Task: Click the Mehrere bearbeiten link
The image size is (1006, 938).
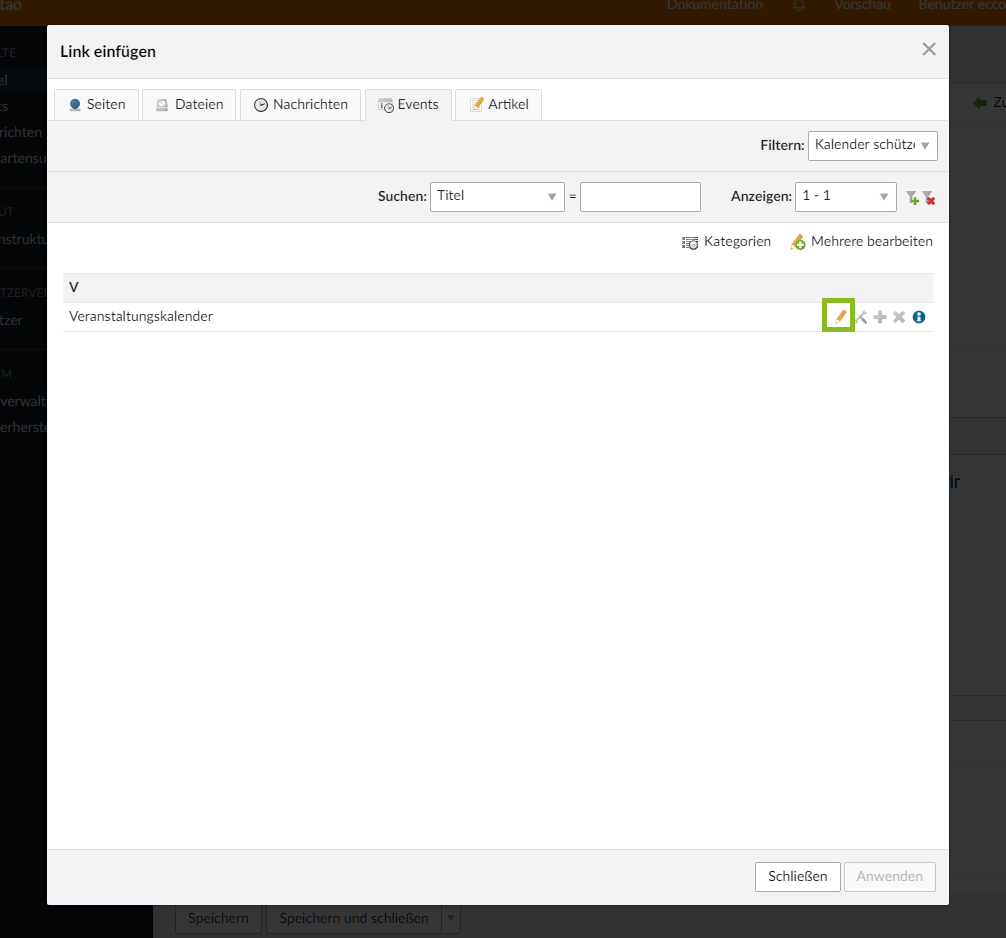Action: (861, 242)
